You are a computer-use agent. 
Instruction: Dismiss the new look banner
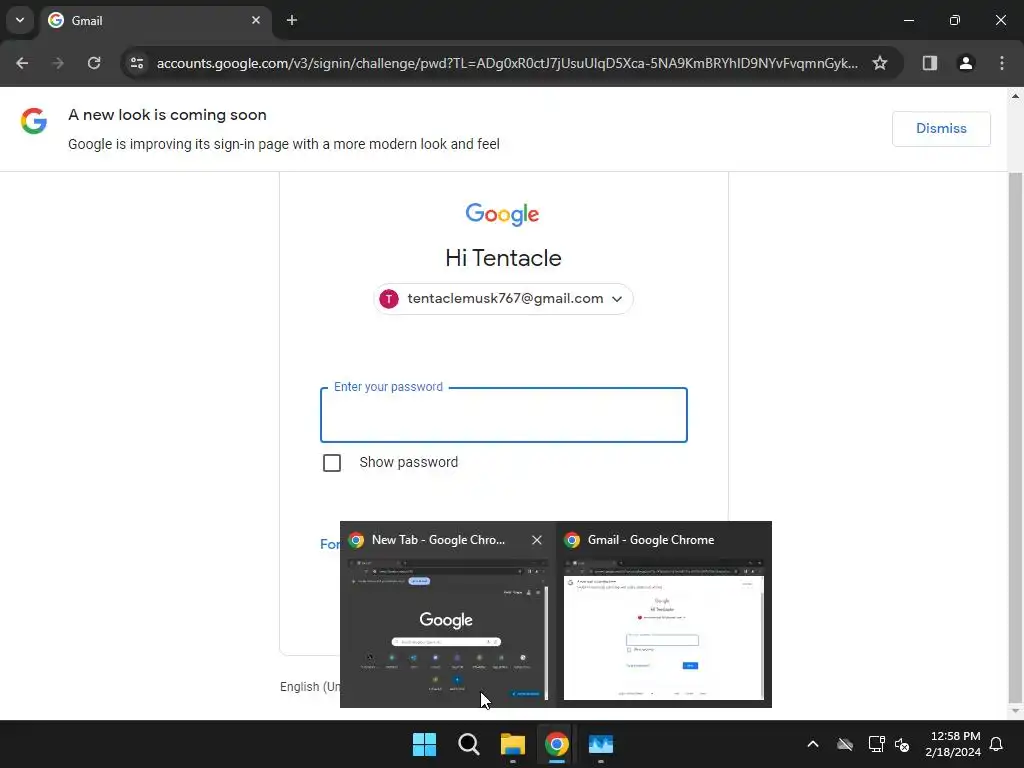[x=941, y=129]
